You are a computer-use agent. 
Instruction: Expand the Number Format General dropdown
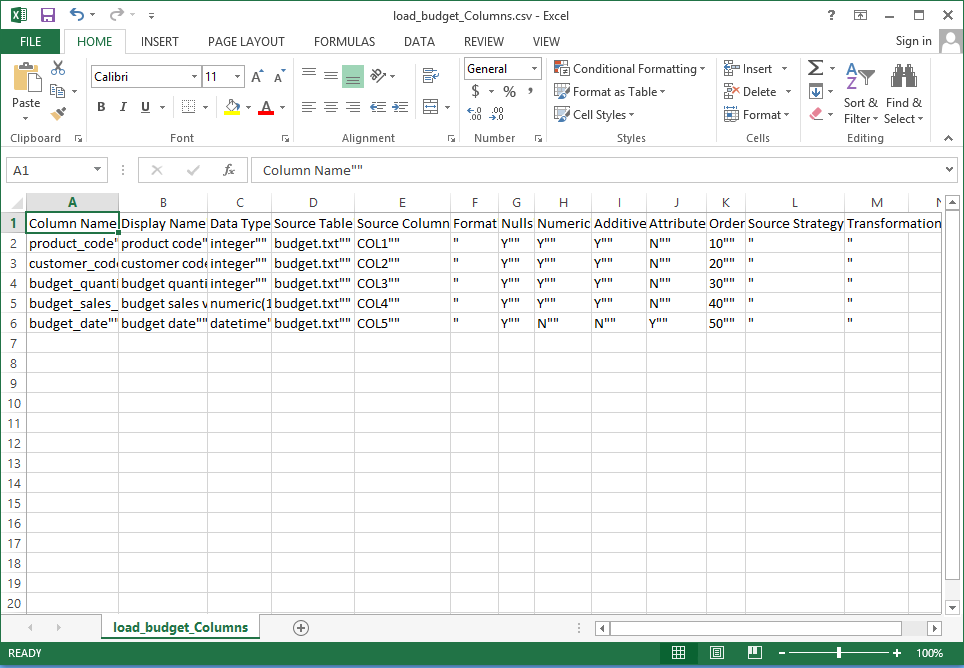pos(534,69)
